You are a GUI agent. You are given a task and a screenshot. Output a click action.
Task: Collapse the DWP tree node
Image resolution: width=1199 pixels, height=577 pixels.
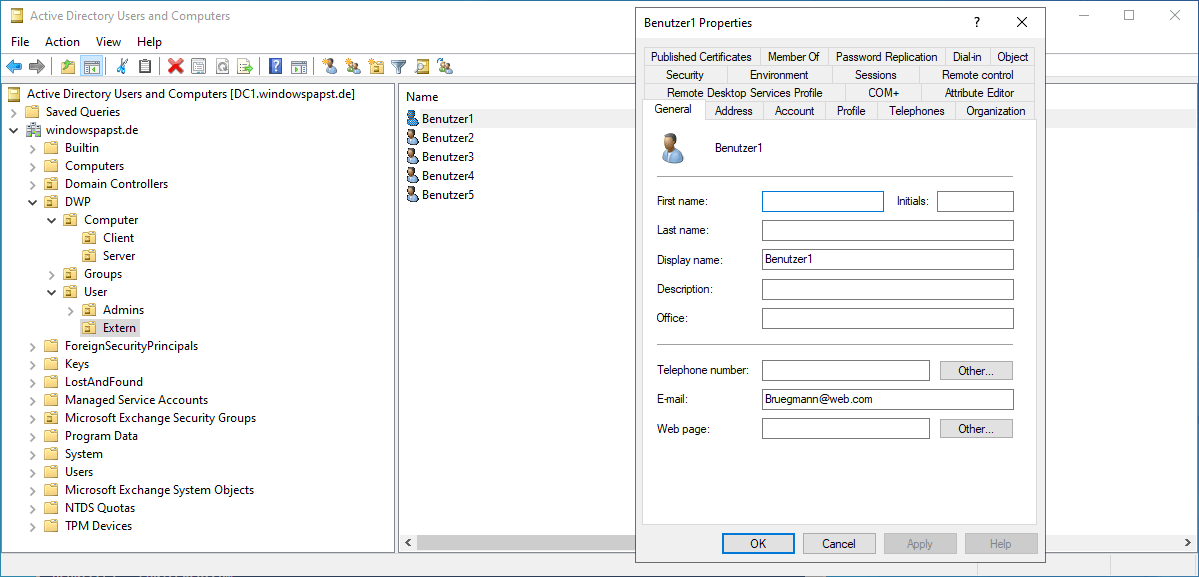pos(33,202)
